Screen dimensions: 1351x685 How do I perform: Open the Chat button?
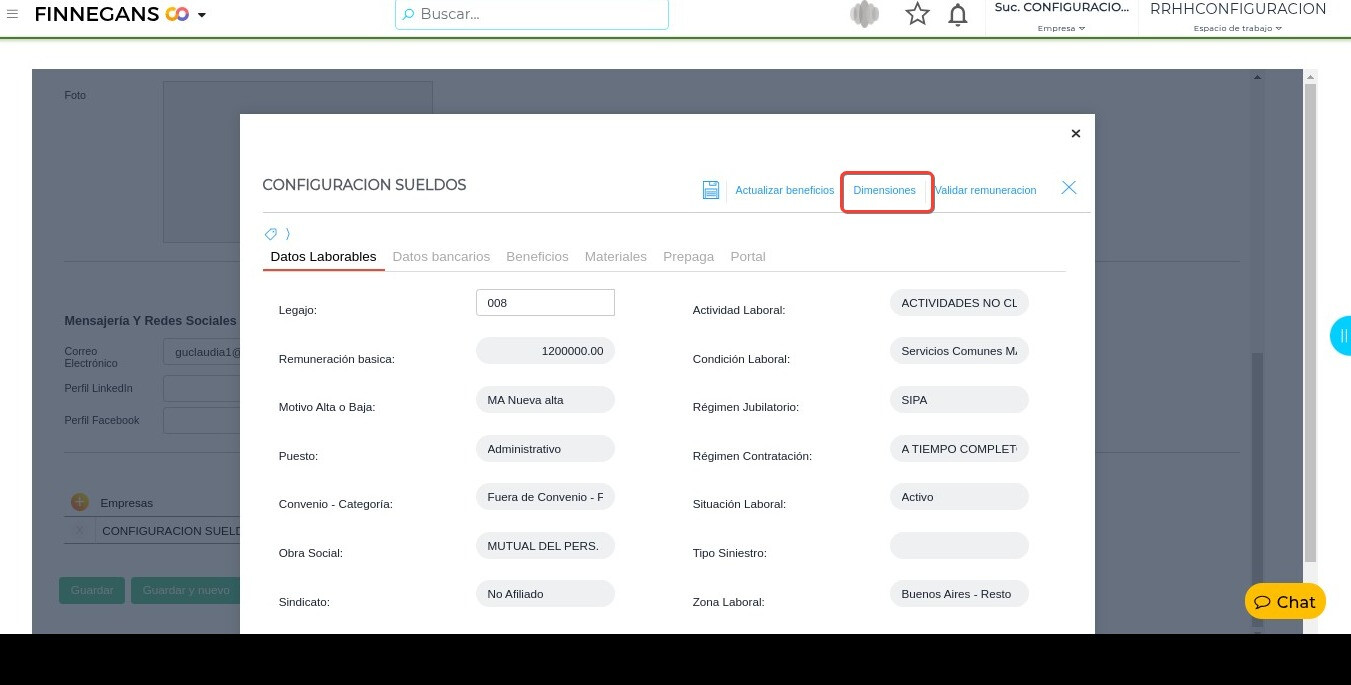coord(1285,601)
